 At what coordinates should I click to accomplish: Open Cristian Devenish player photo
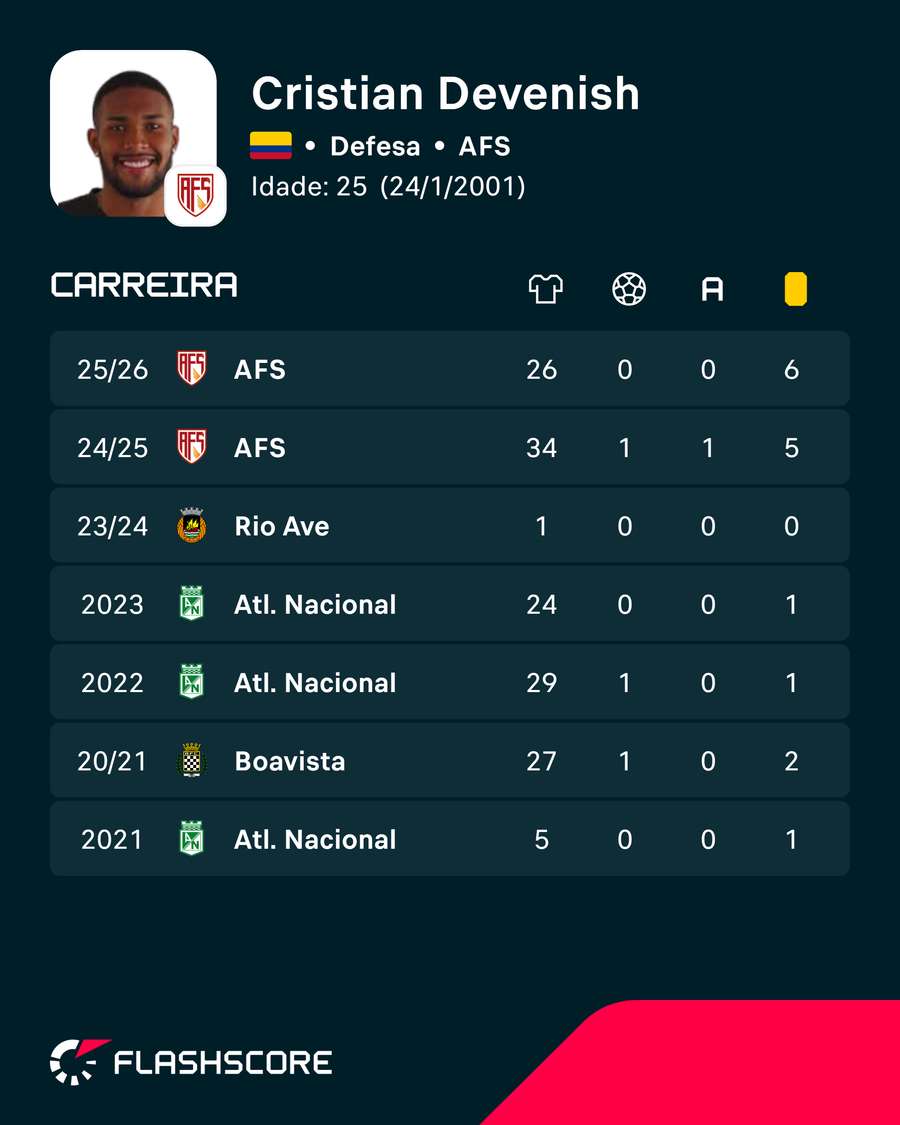(133, 133)
